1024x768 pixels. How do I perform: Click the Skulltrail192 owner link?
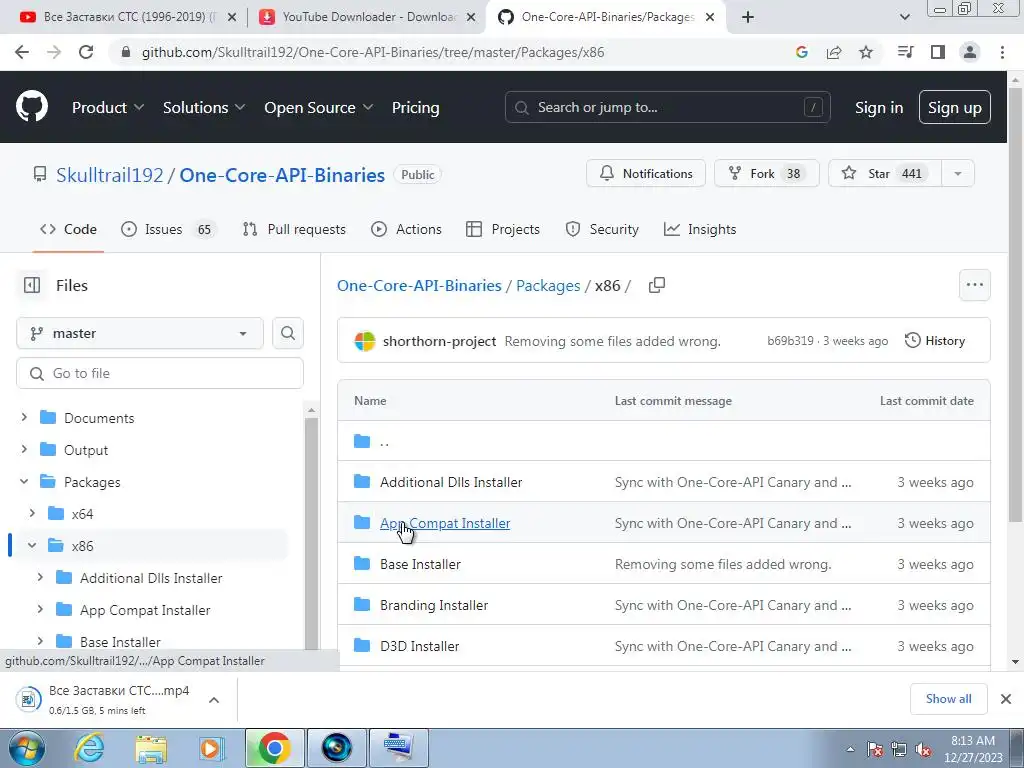click(x=110, y=175)
